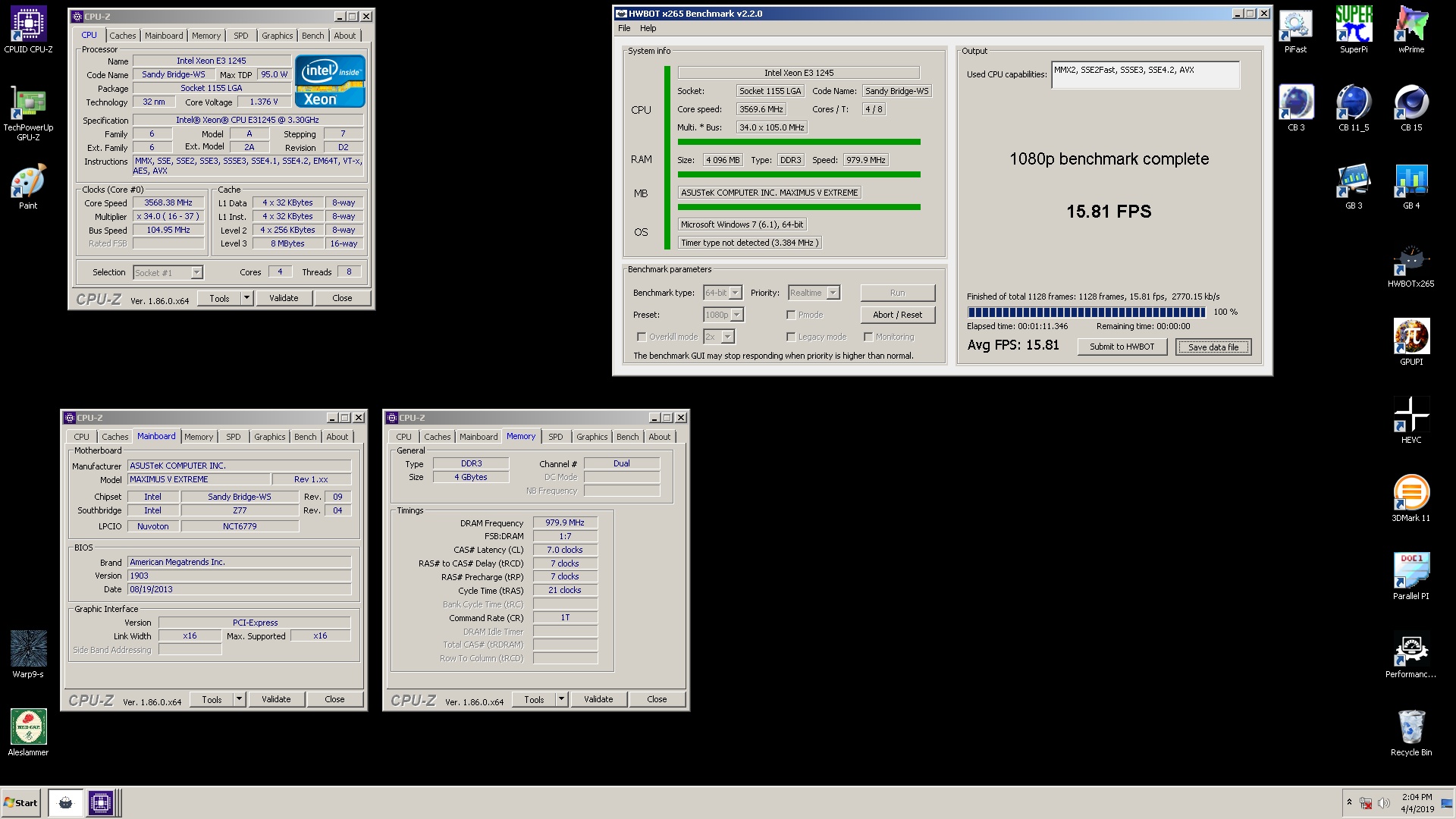Image resolution: width=1456 pixels, height=819 pixels.
Task: Expand Tools arrow in Memory CPU-Z window
Action: pyautogui.click(x=561, y=699)
